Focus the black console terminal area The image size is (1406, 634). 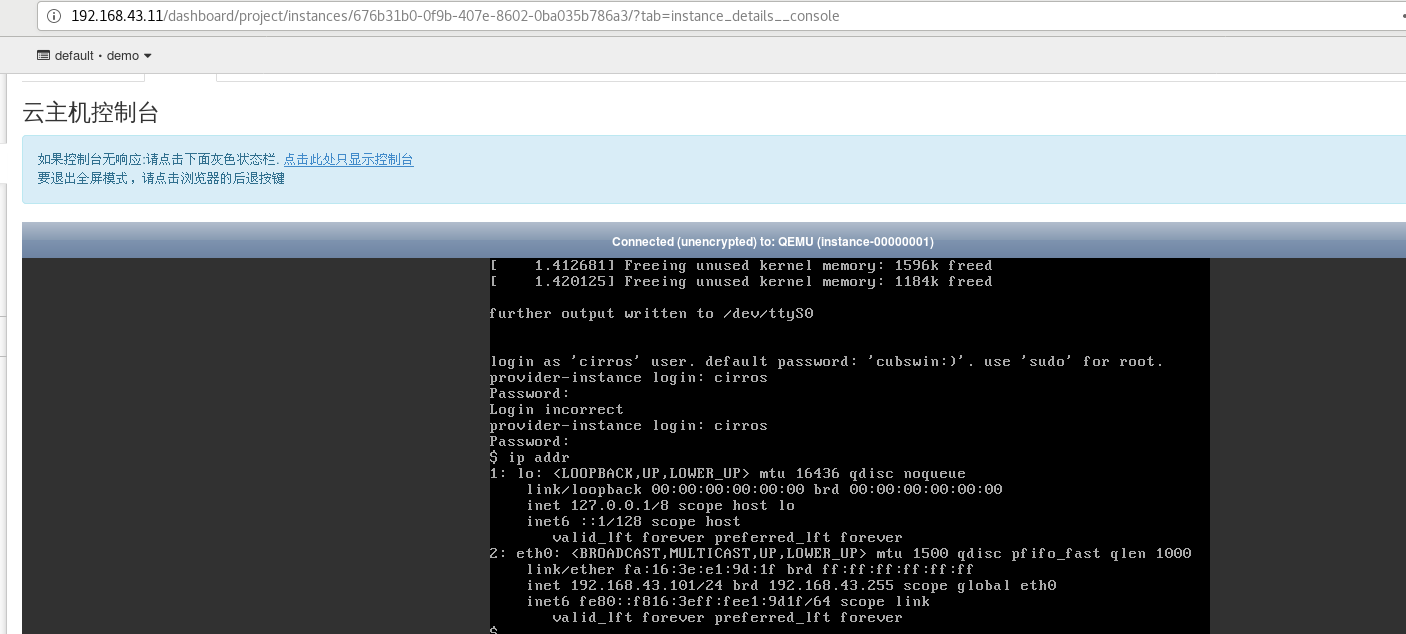[x=850, y=450]
